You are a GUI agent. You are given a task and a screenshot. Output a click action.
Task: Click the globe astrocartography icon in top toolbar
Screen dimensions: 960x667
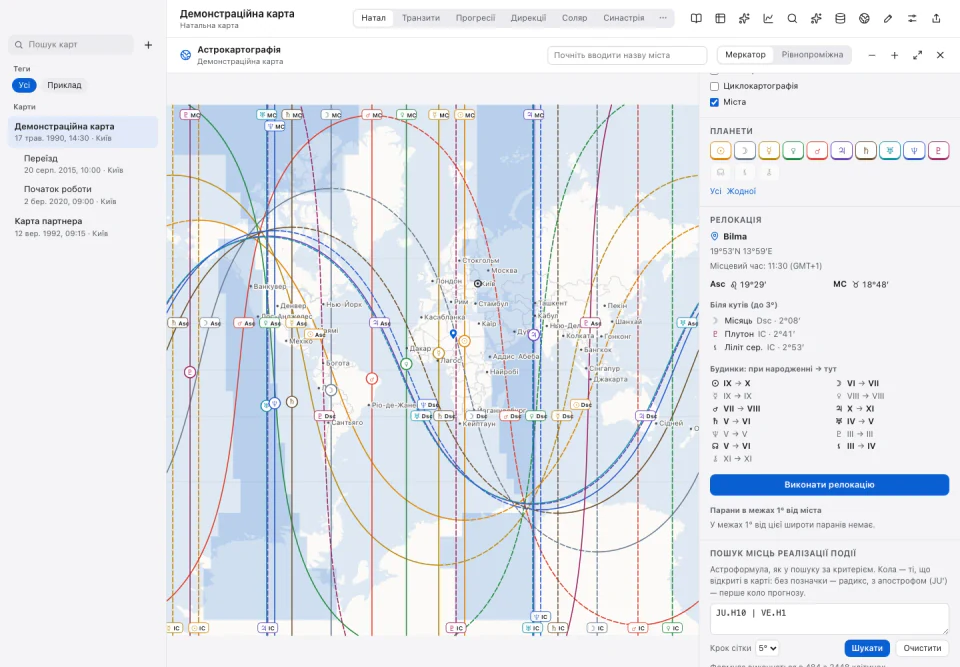tap(864, 18)
